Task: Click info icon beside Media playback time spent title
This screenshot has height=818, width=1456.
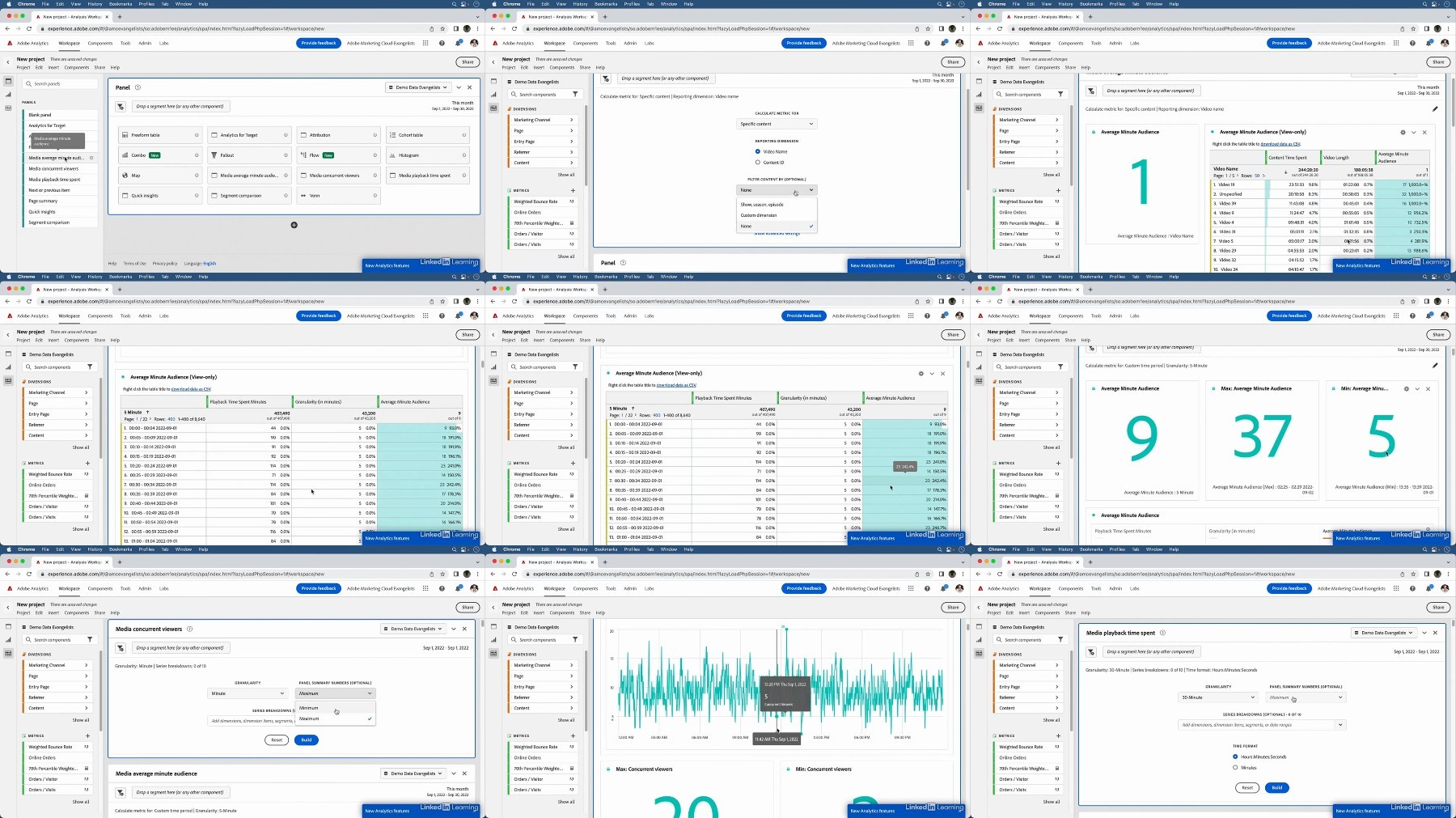Action: [x=1162, y=633]
